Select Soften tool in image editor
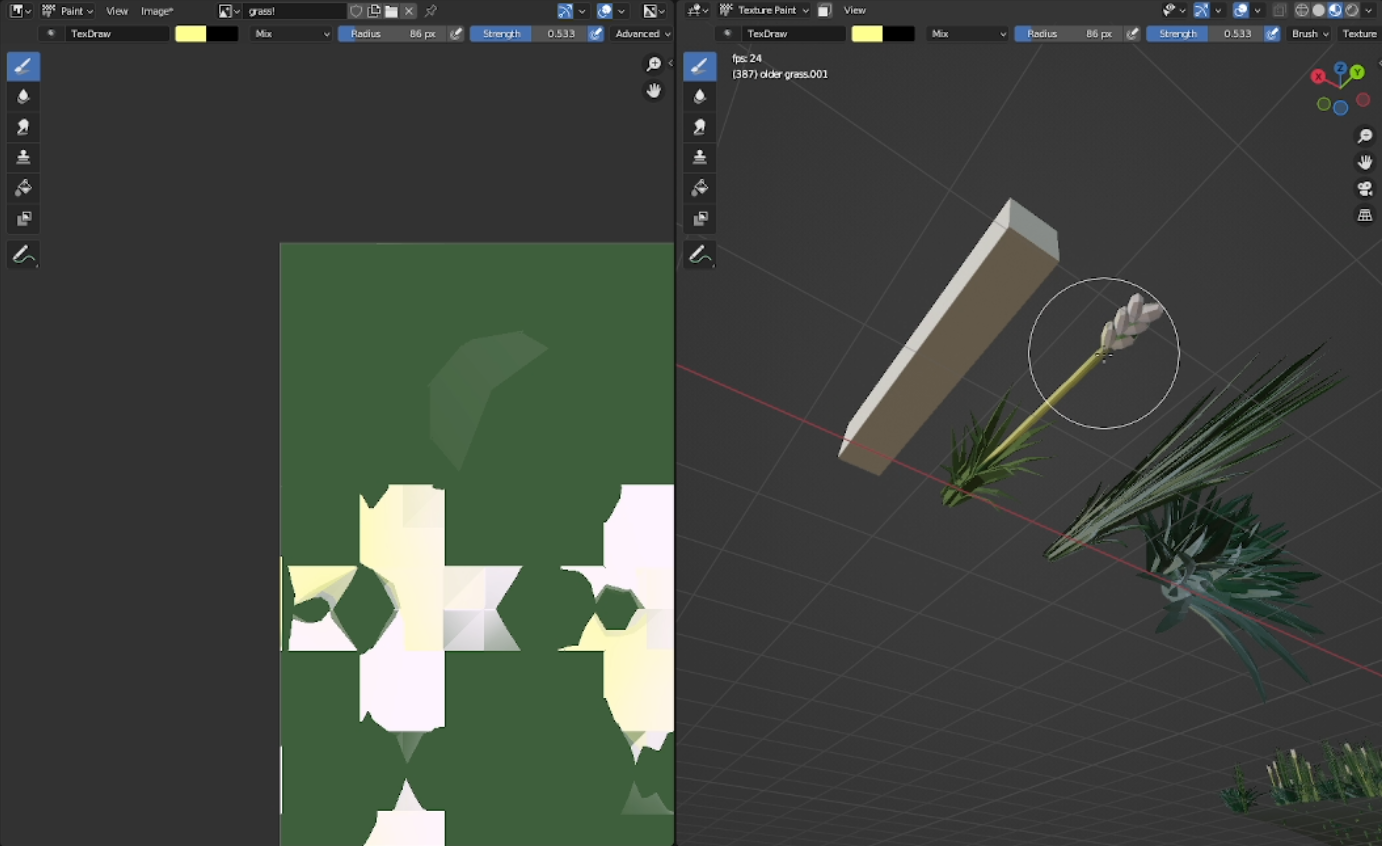The height and width of the screenshot is (846, 1382). pyautogui.click(x=23, y=97)
